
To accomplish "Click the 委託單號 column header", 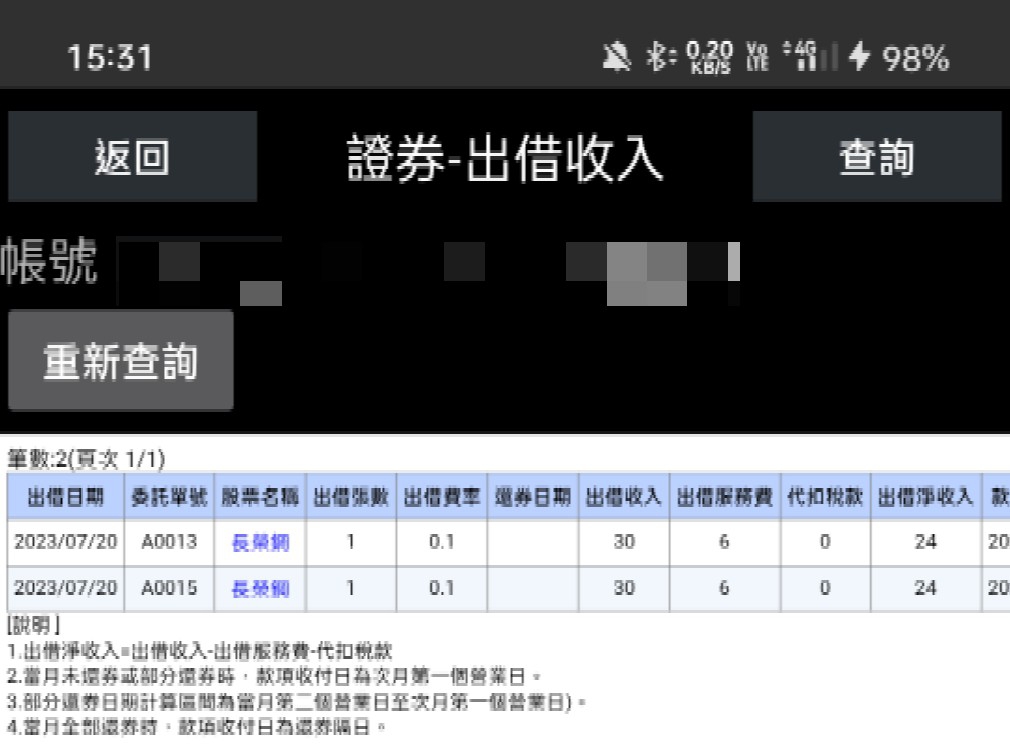I will click(x=168, y=498).
